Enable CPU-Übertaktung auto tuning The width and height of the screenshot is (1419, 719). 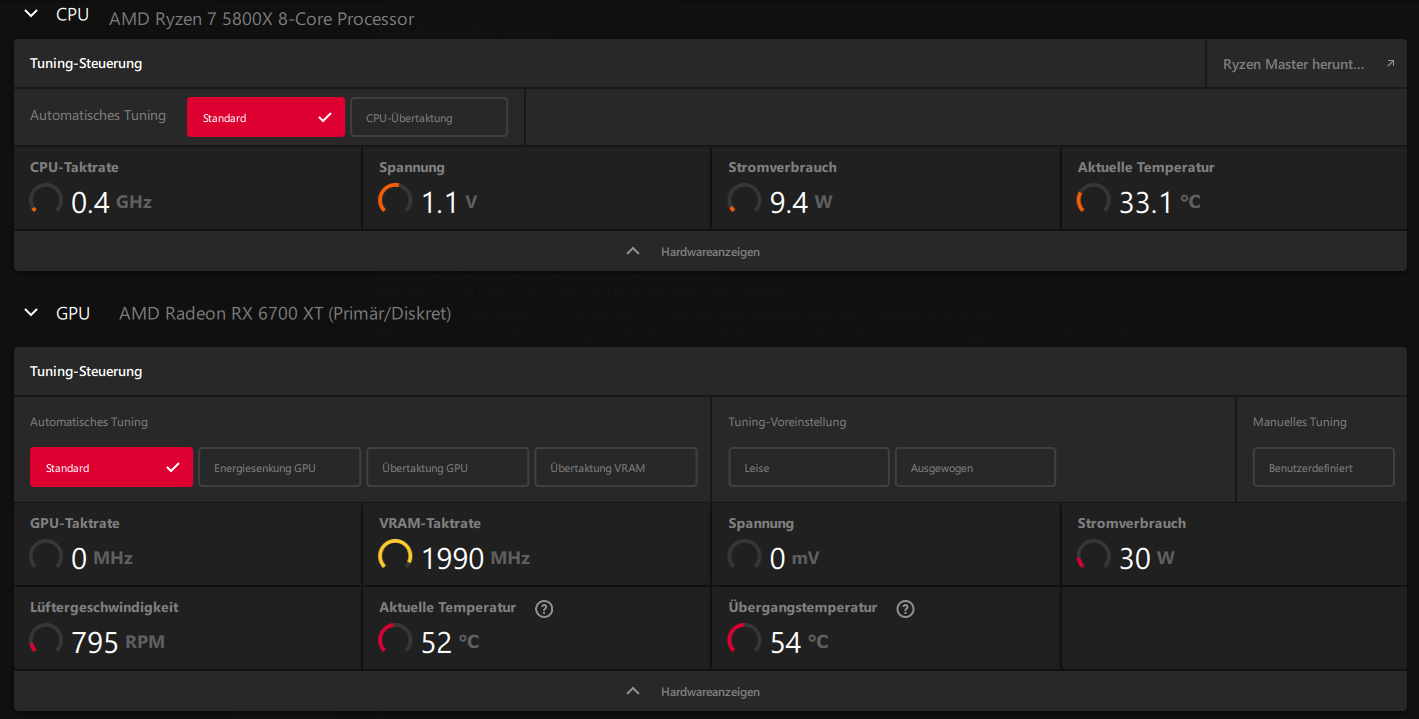[429, 117]
